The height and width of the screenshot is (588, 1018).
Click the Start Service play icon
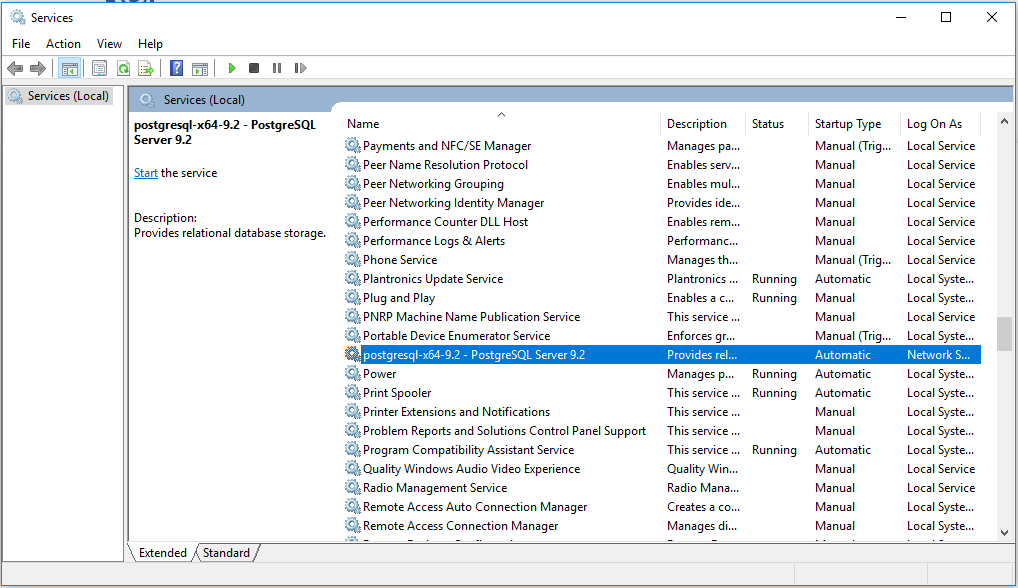tap(232, 68)
